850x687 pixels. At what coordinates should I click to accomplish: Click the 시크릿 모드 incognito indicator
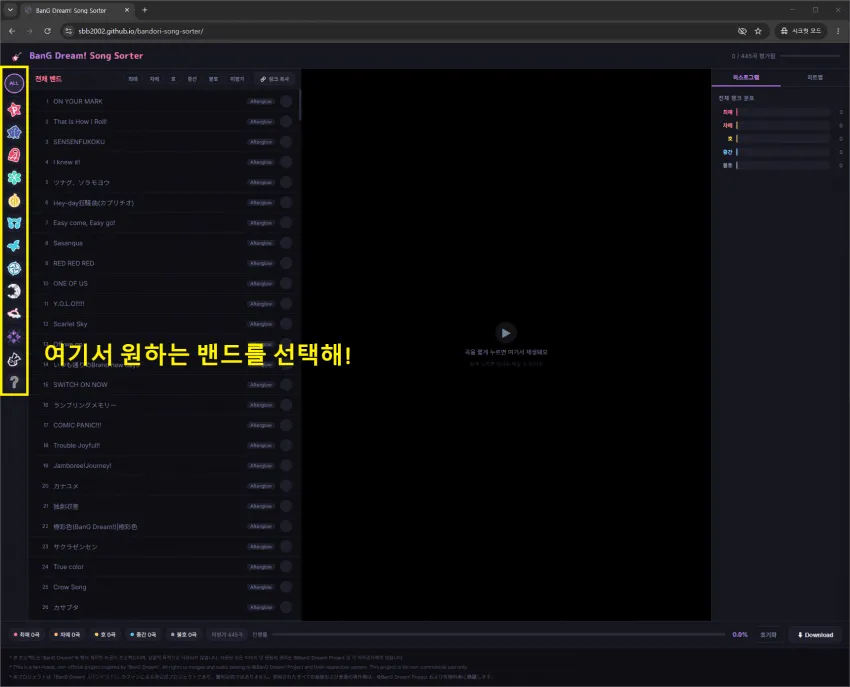point(801,31)
